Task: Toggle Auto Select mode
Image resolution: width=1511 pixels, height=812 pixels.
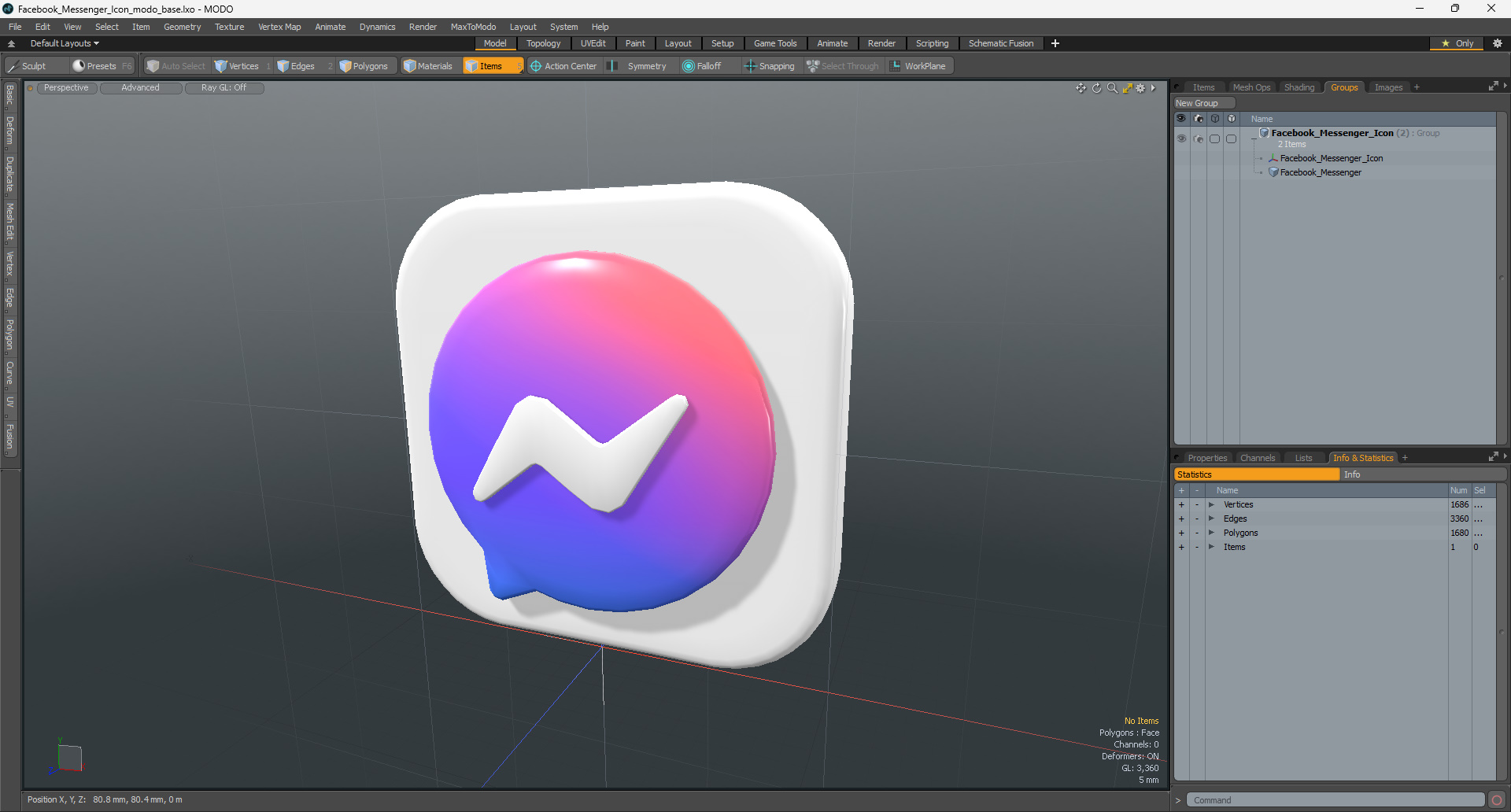Action: coord(176,66)
